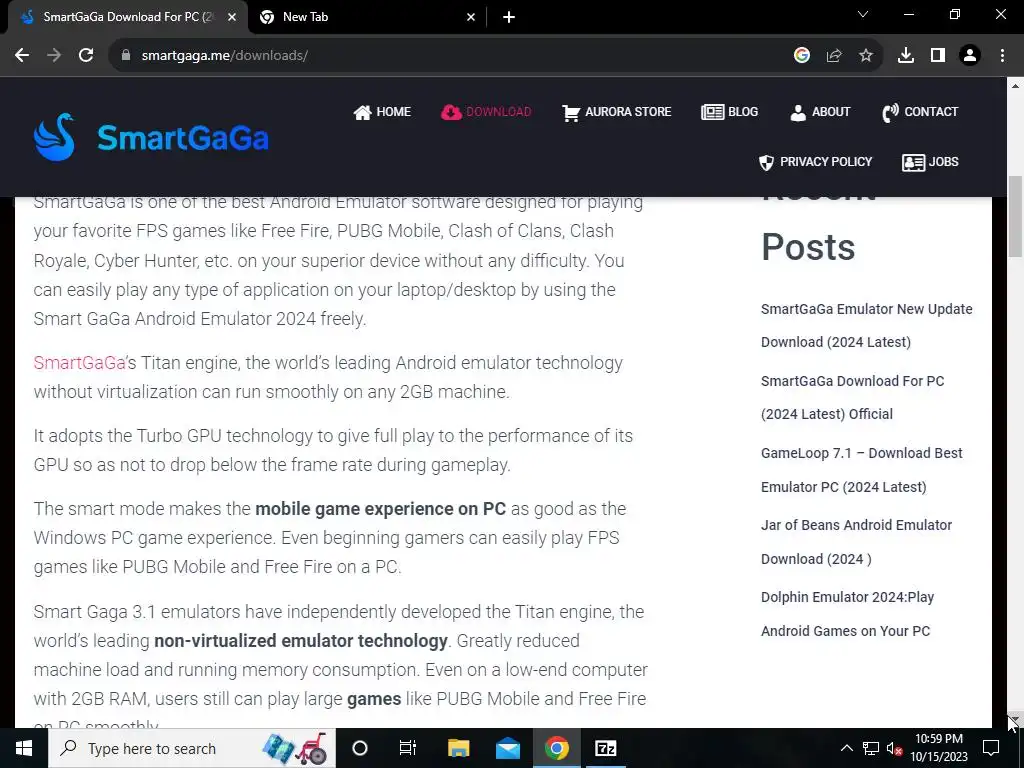Open AURORA STORE navigation item
The image size is (1024, 768).
click(x=616, y=112)
